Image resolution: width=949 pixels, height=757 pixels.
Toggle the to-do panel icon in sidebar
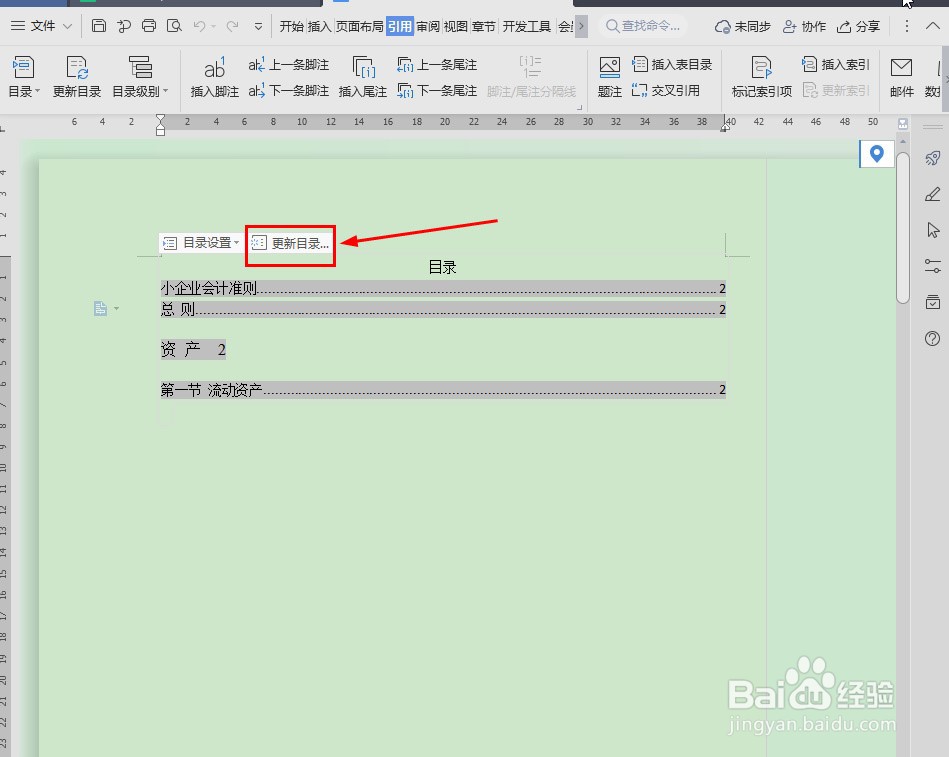click(x=931, y=300)
